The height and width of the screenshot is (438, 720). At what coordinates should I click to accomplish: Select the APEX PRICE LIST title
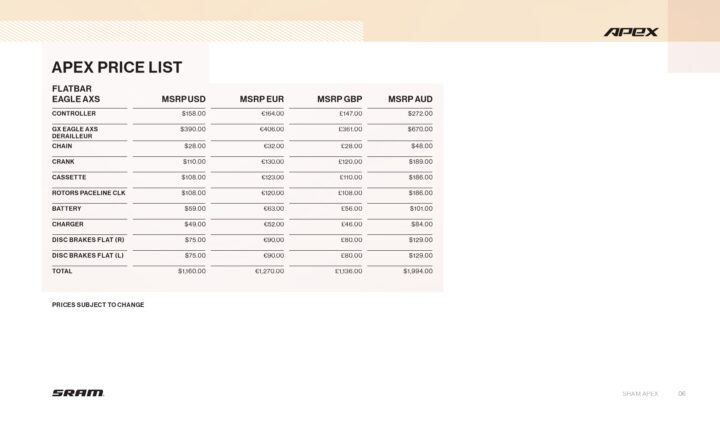pyautogui.click(x=116, y=68)
